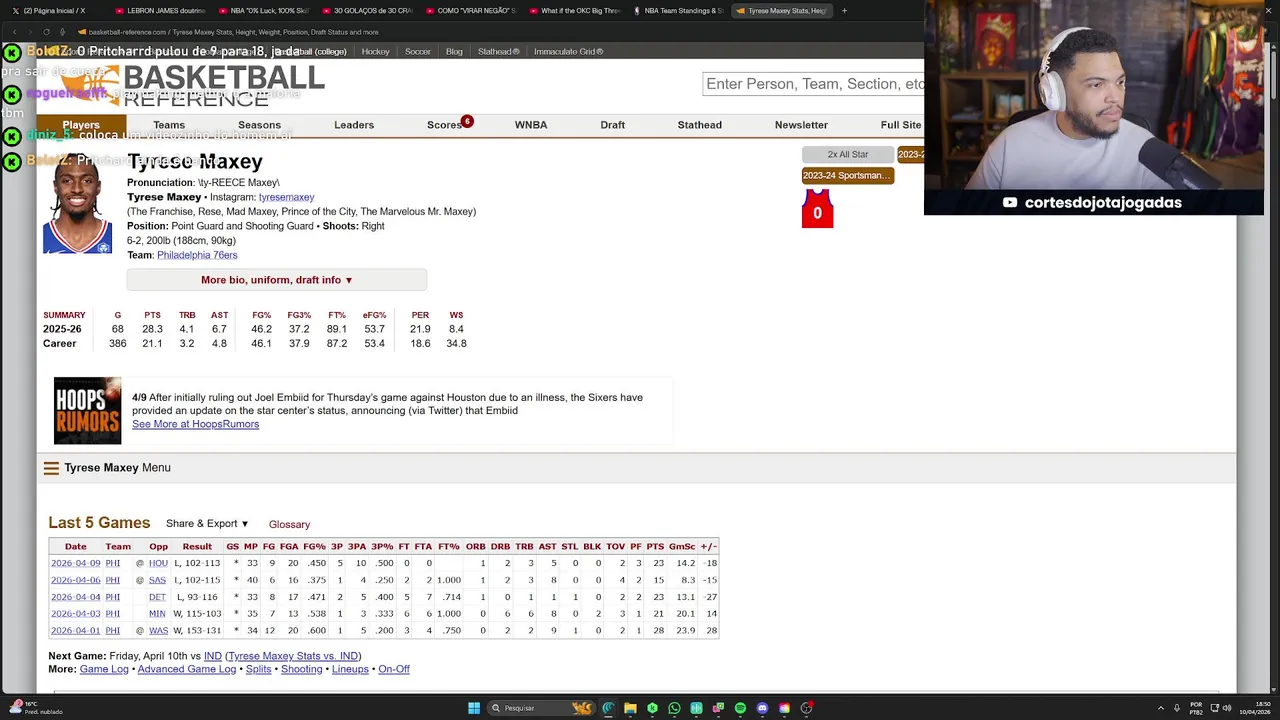This screenshot has height=720, width=1280.
Task: Reload the page with browser refresh icon
Action: [46, 32]
